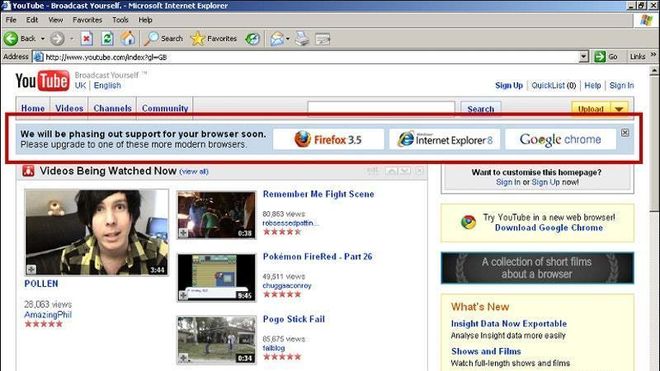Screen dimensions: 660x371
Task: Click the Help link in header
Action: (x=593, y=85)
